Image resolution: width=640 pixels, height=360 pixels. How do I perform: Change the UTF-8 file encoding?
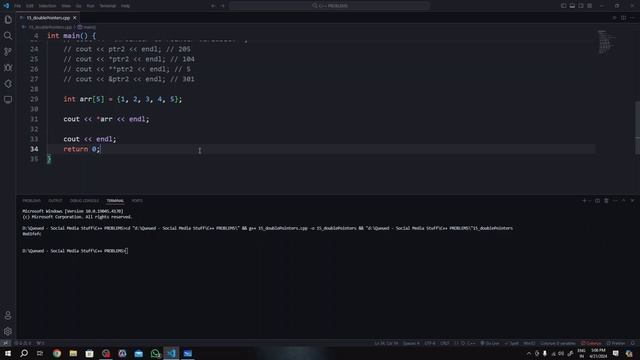point(430,343)
